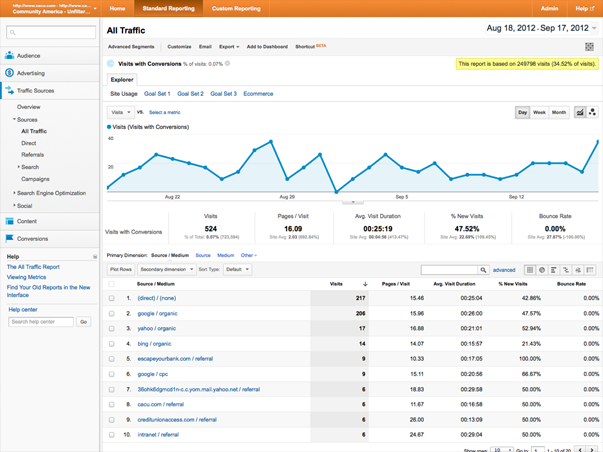Set graph interval to Week

click(x=539, y=112)
